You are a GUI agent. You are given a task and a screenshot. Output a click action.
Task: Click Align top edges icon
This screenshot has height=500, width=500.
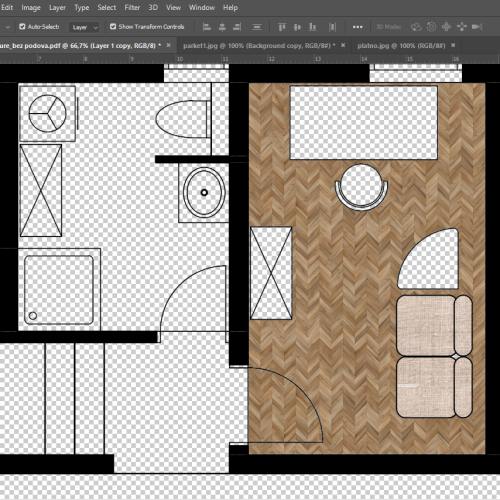coord(282,27)
